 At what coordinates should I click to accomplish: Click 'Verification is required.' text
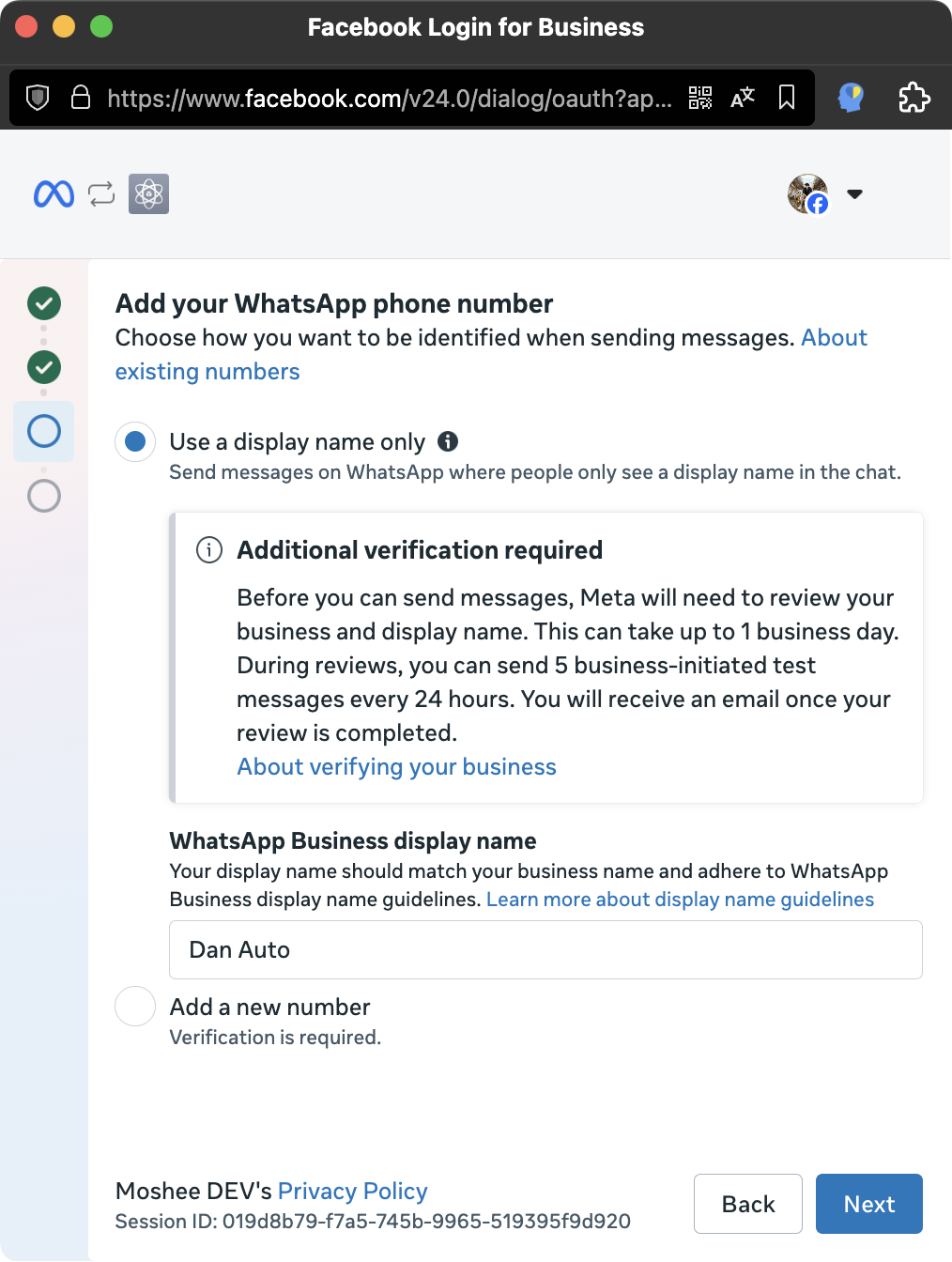coord(275,1038)
